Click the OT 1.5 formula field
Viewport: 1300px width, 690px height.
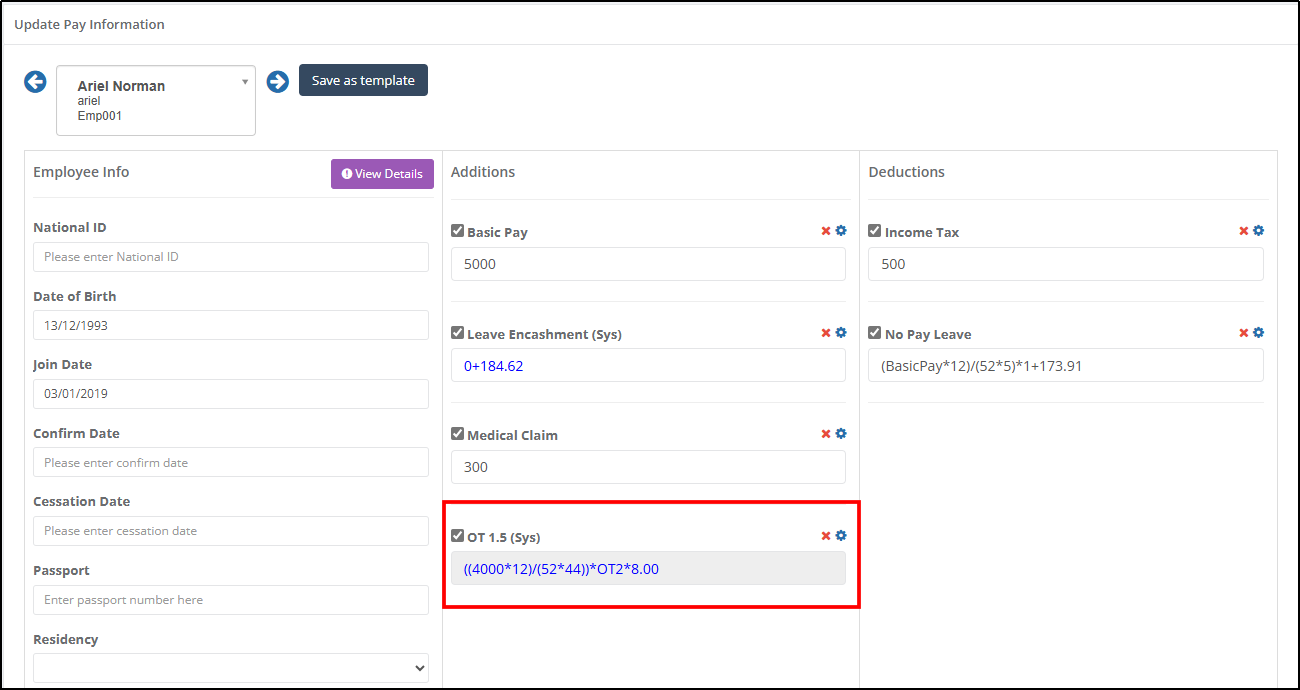tap(648, 569)
